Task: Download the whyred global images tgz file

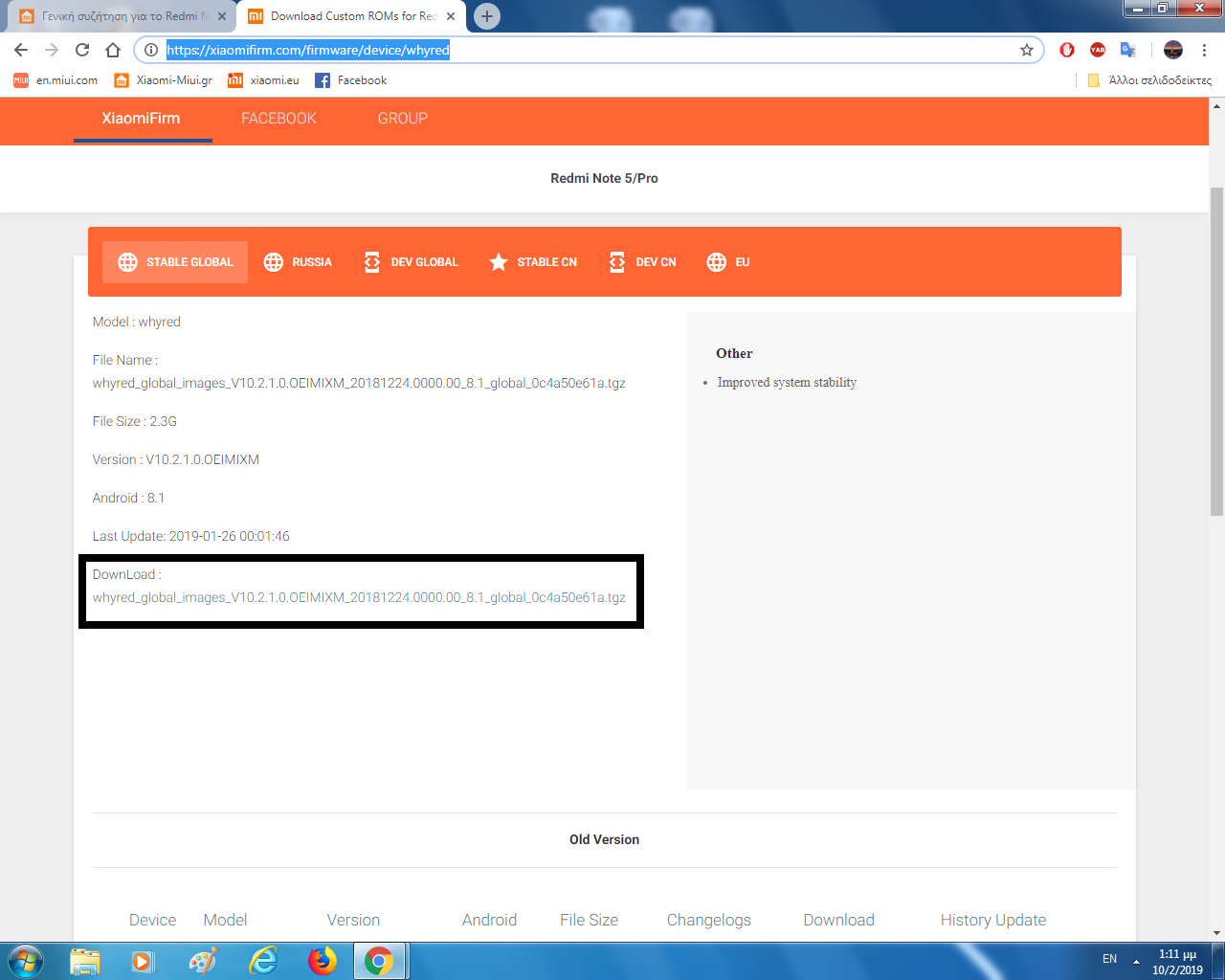Action: (359, 597)
